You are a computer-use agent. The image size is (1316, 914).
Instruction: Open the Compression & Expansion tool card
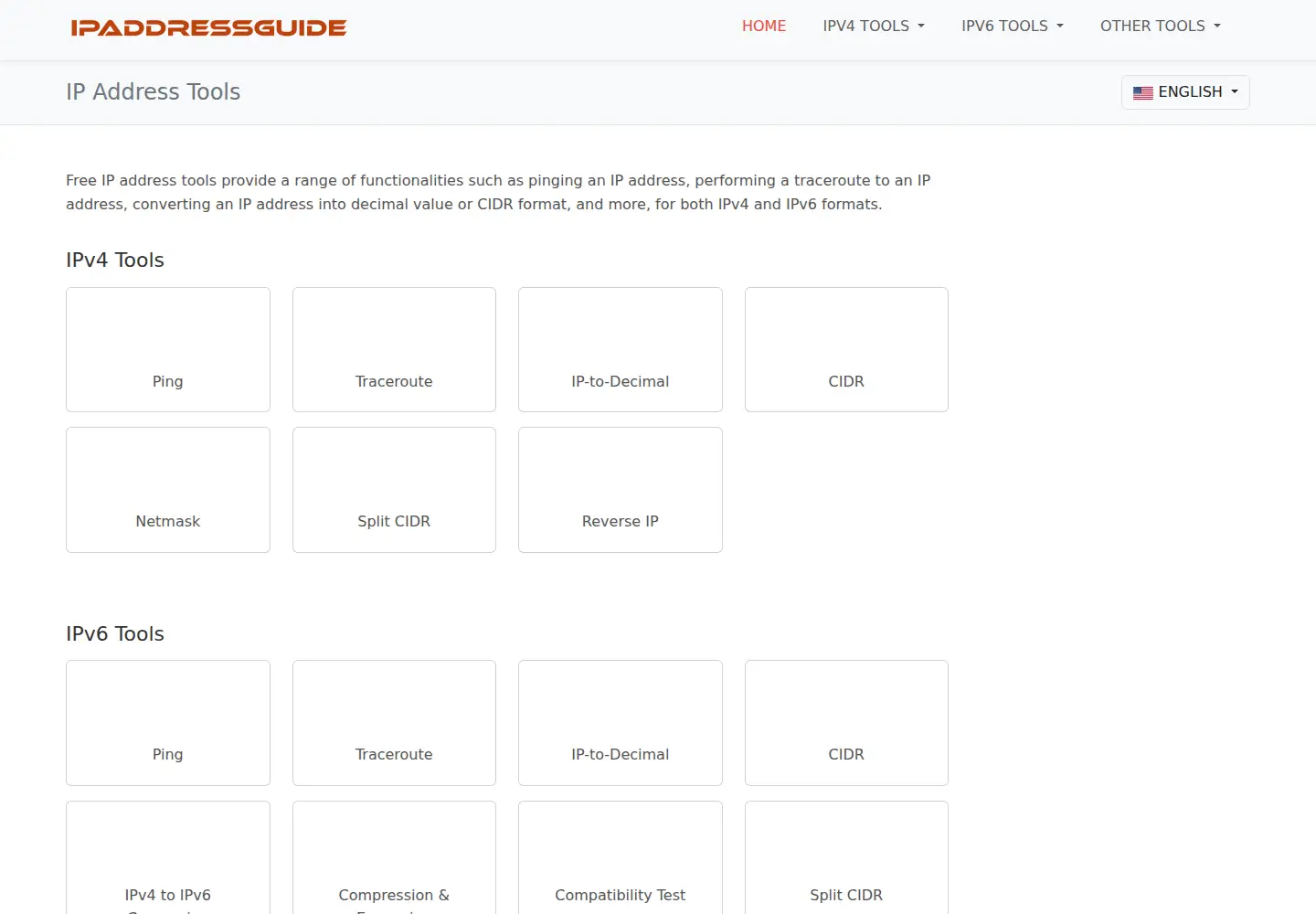coord(394,857)
